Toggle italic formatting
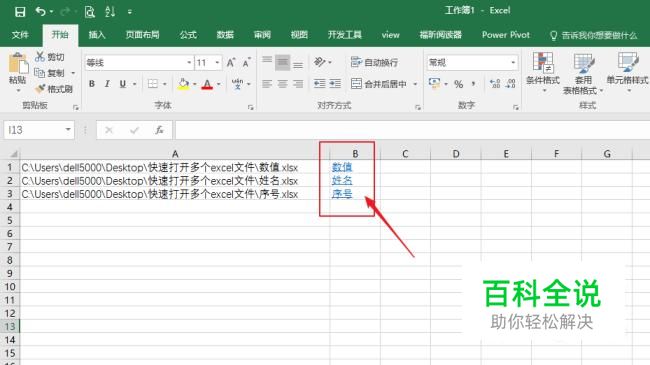Screen dimensions: 650x365 pos(107,84)
